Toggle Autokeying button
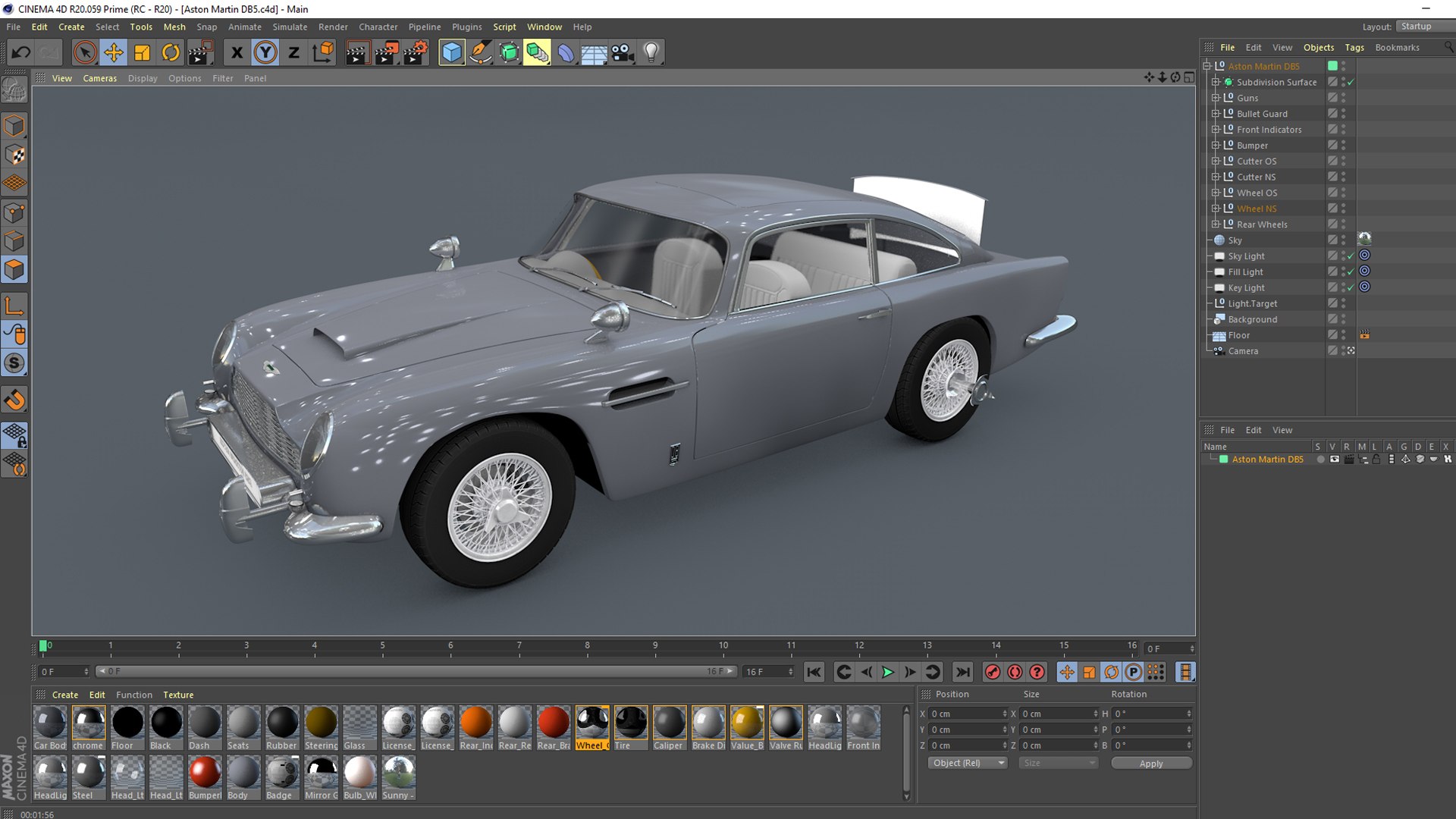1456x819 pixels. tap(1015, 672)
